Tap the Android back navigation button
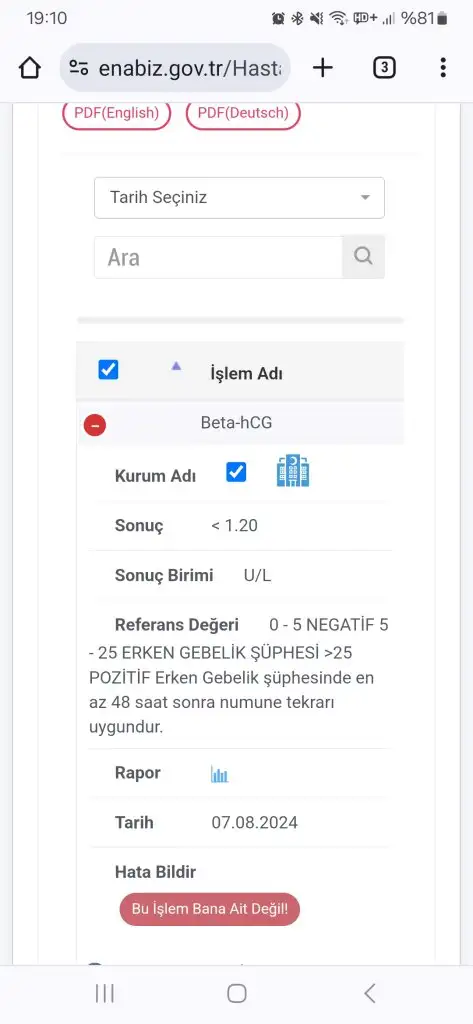 pyautogui.click(x=370, y=993)
